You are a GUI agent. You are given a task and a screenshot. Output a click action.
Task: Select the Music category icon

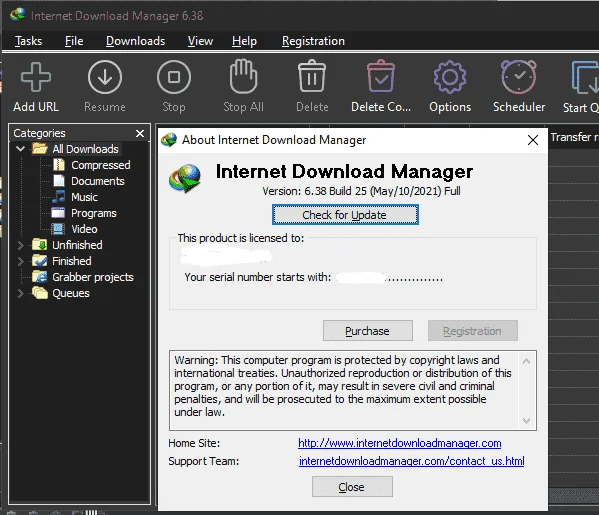point(59,197)
